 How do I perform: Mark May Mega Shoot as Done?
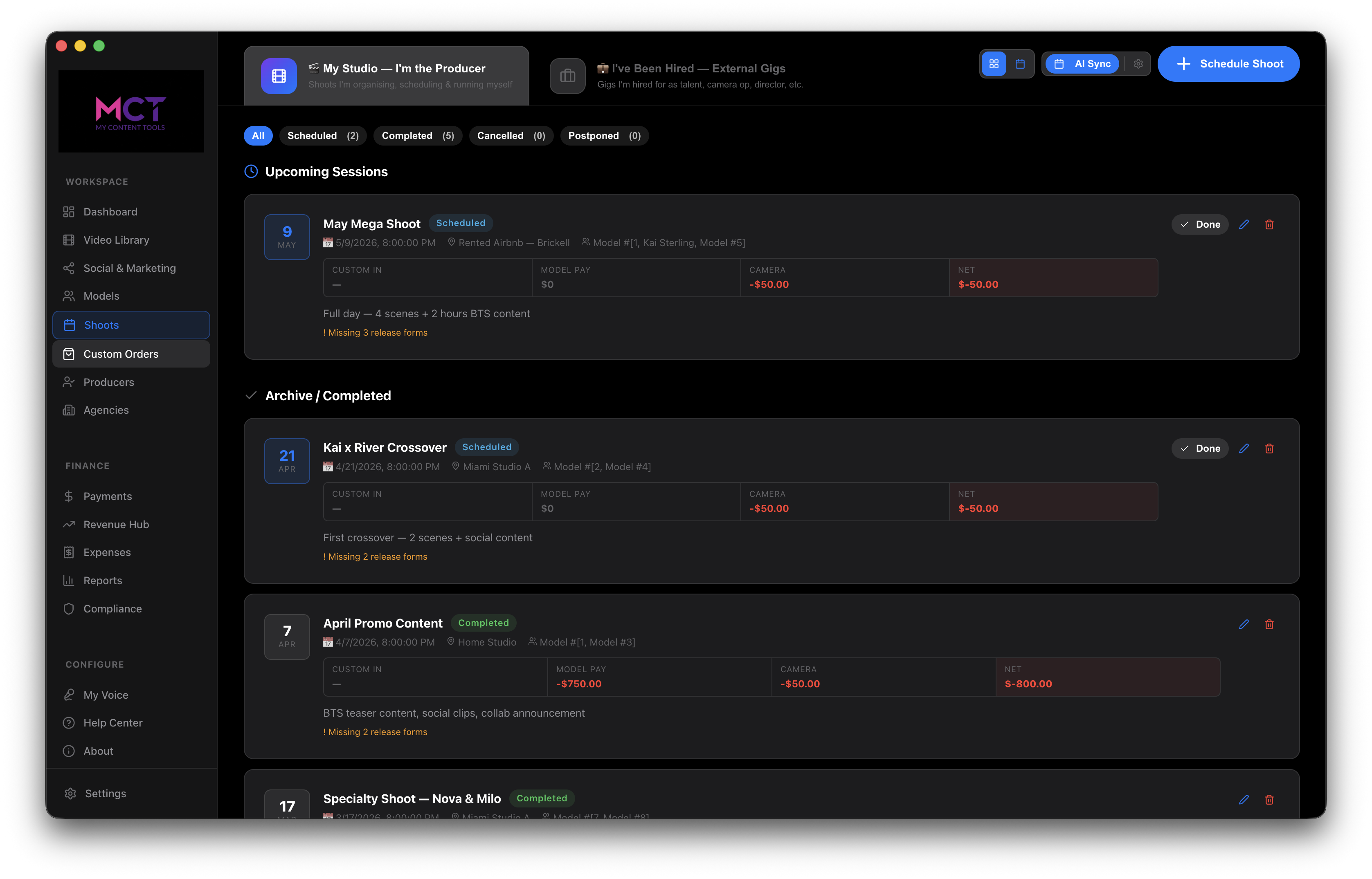(x=1199, y=224)
